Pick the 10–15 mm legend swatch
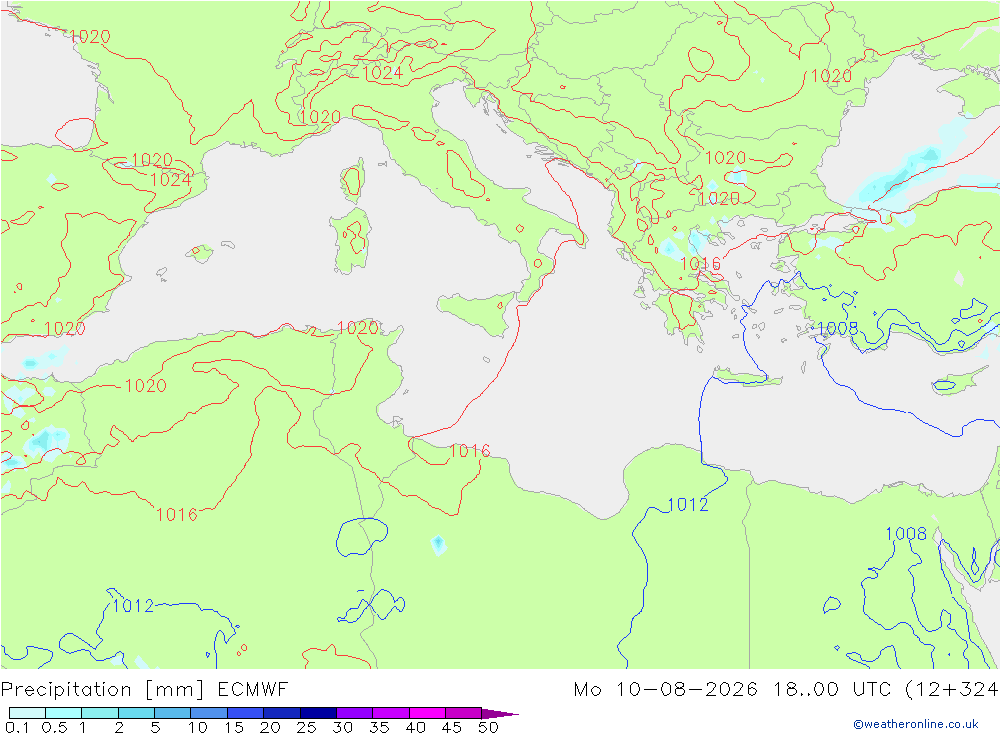Screen dimensions: 1000x733 [209, 713]
